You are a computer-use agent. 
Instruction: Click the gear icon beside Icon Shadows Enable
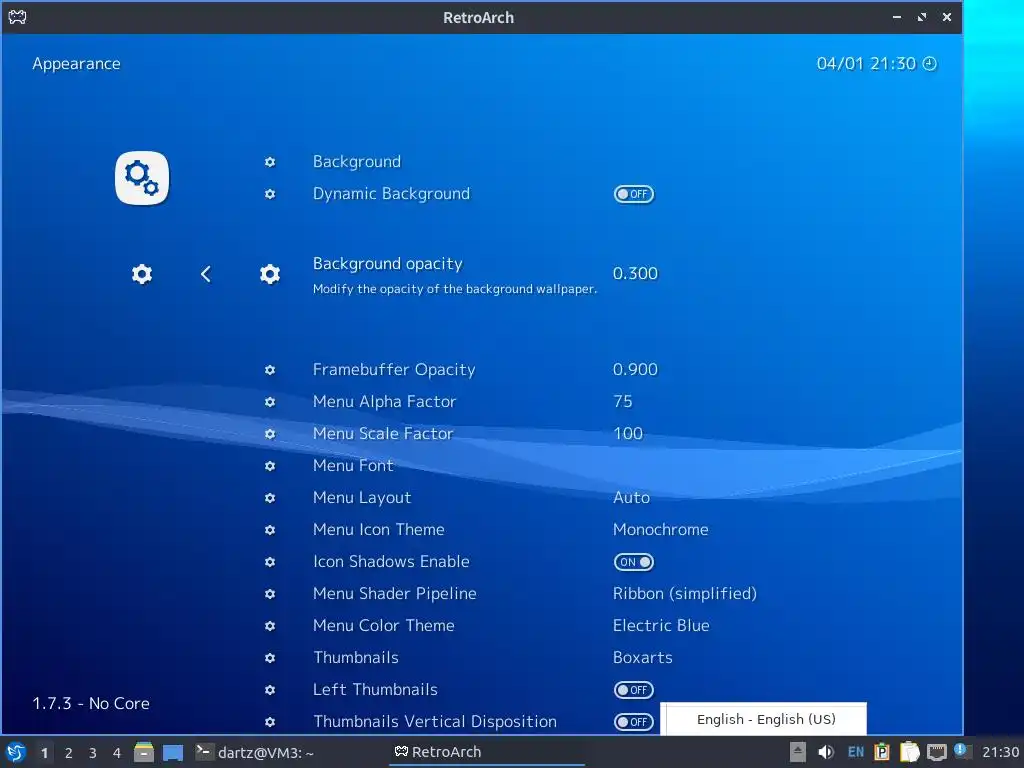[270, 562]
